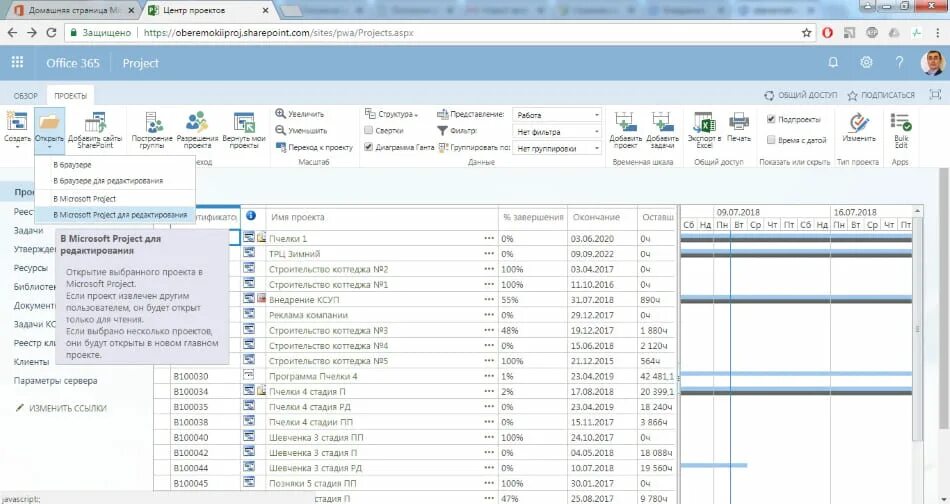
Task: Toggle the Время с датой checkbox
Action: tap(771, 140)
